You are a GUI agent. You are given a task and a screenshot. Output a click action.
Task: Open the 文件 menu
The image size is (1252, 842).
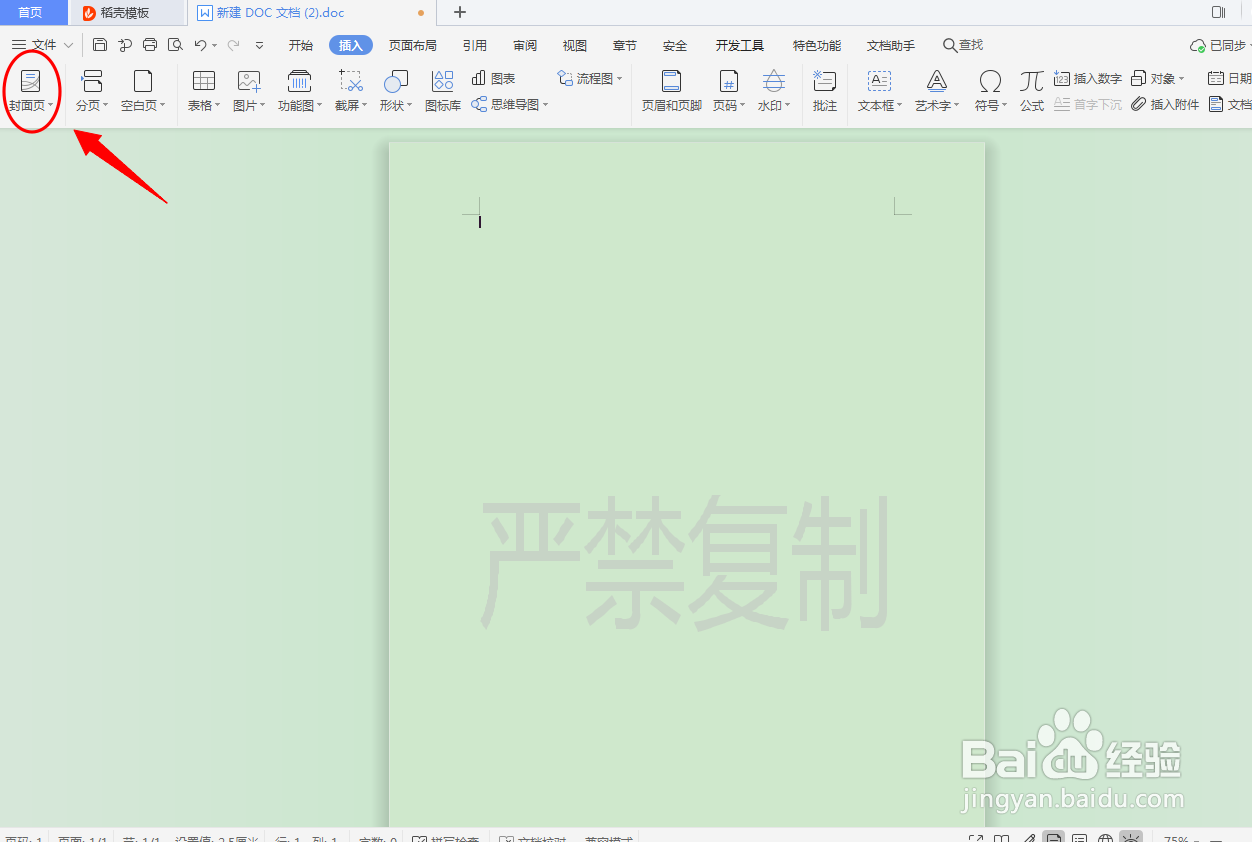pyautogui.click(x=42, y=45)
